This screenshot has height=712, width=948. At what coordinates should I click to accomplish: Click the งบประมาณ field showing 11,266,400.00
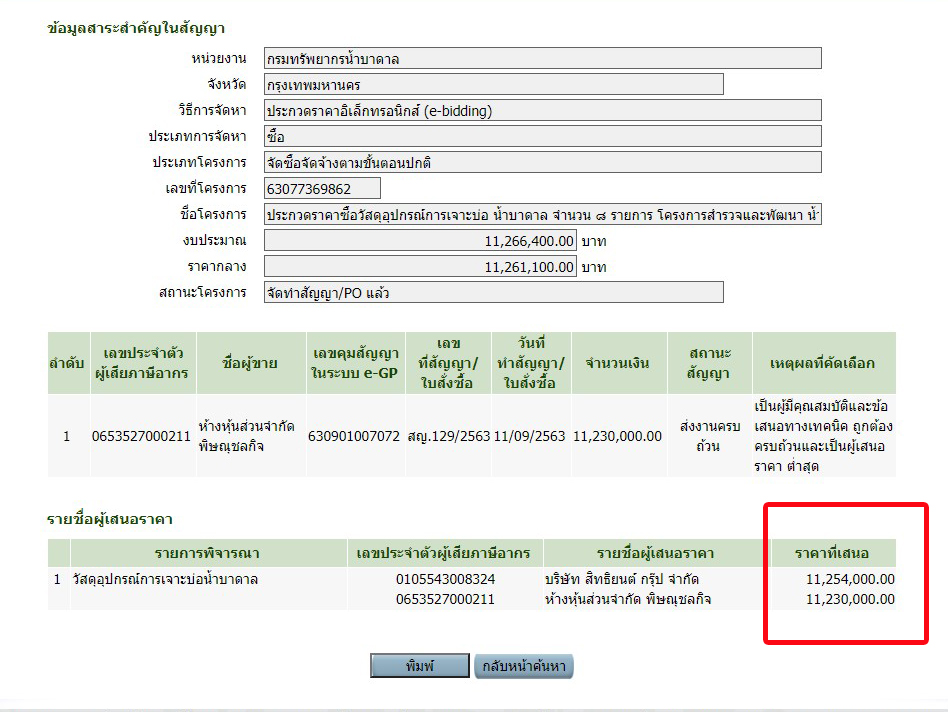pyautogui.click(x=420, y=241)
